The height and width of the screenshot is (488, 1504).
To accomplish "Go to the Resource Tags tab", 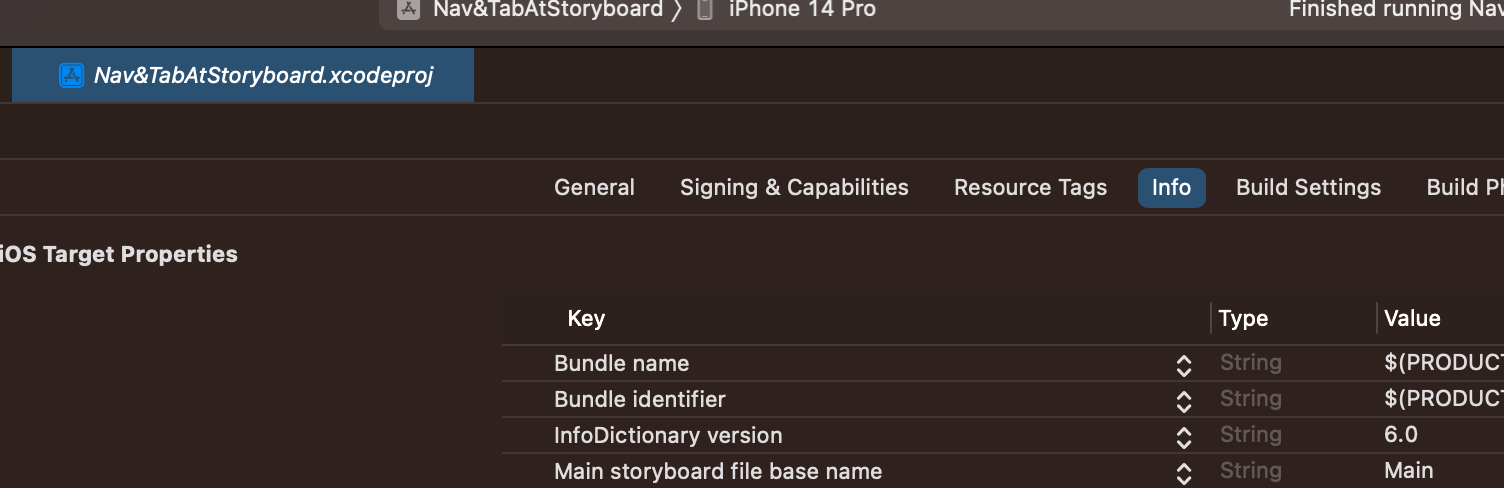I will (x=1030, y=188).
